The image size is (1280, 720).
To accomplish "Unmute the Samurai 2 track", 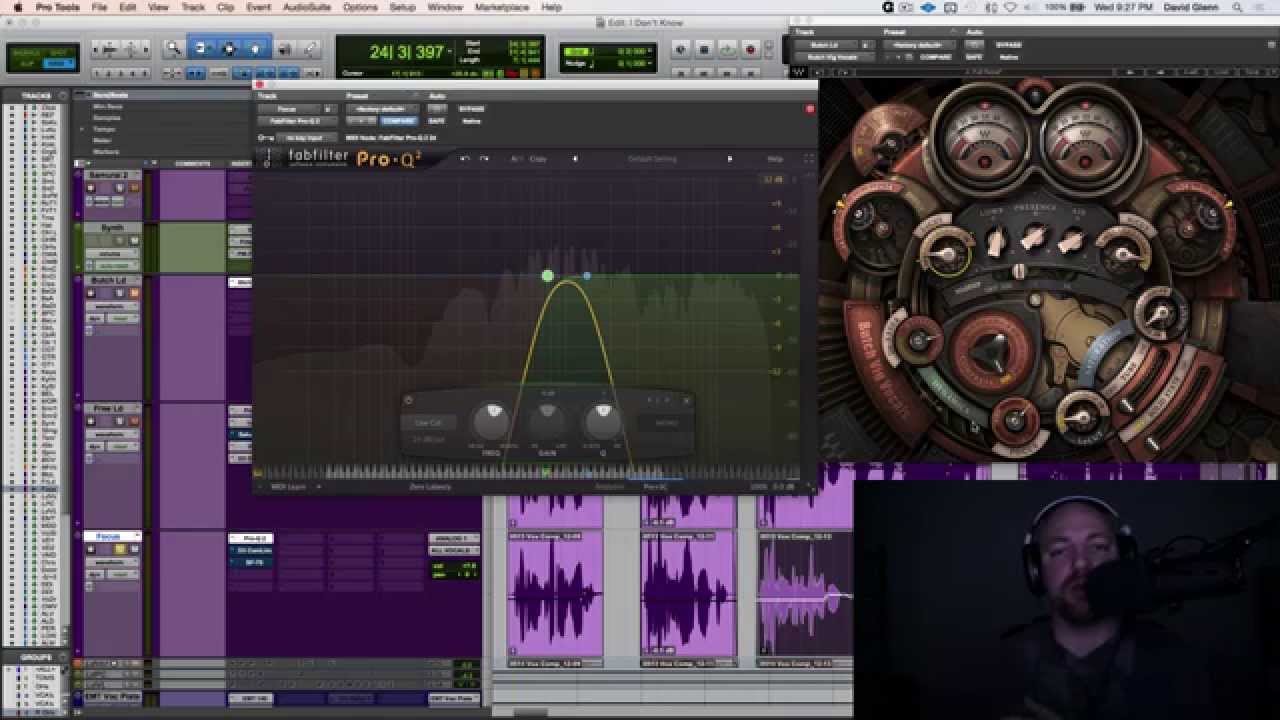I will 132,187.
